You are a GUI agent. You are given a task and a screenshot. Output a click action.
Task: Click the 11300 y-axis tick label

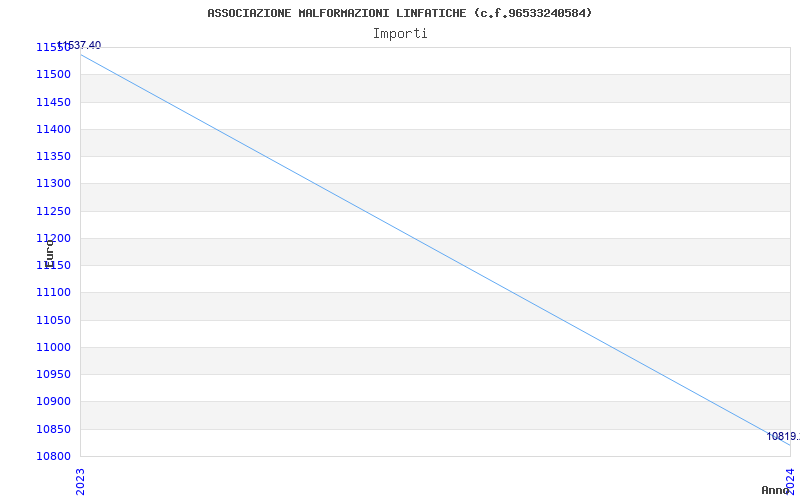point(53,184)
